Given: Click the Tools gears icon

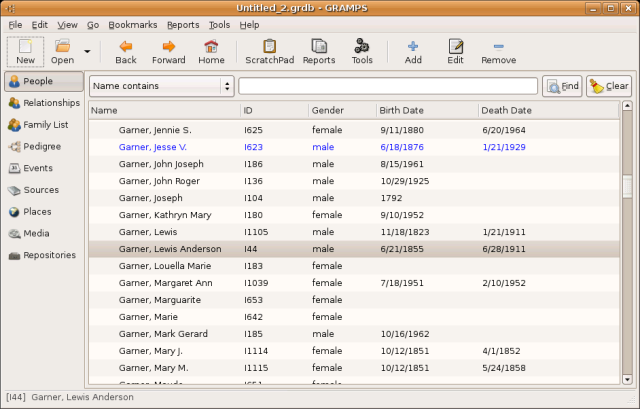Looking at the screenshot, I should point(362,51).
